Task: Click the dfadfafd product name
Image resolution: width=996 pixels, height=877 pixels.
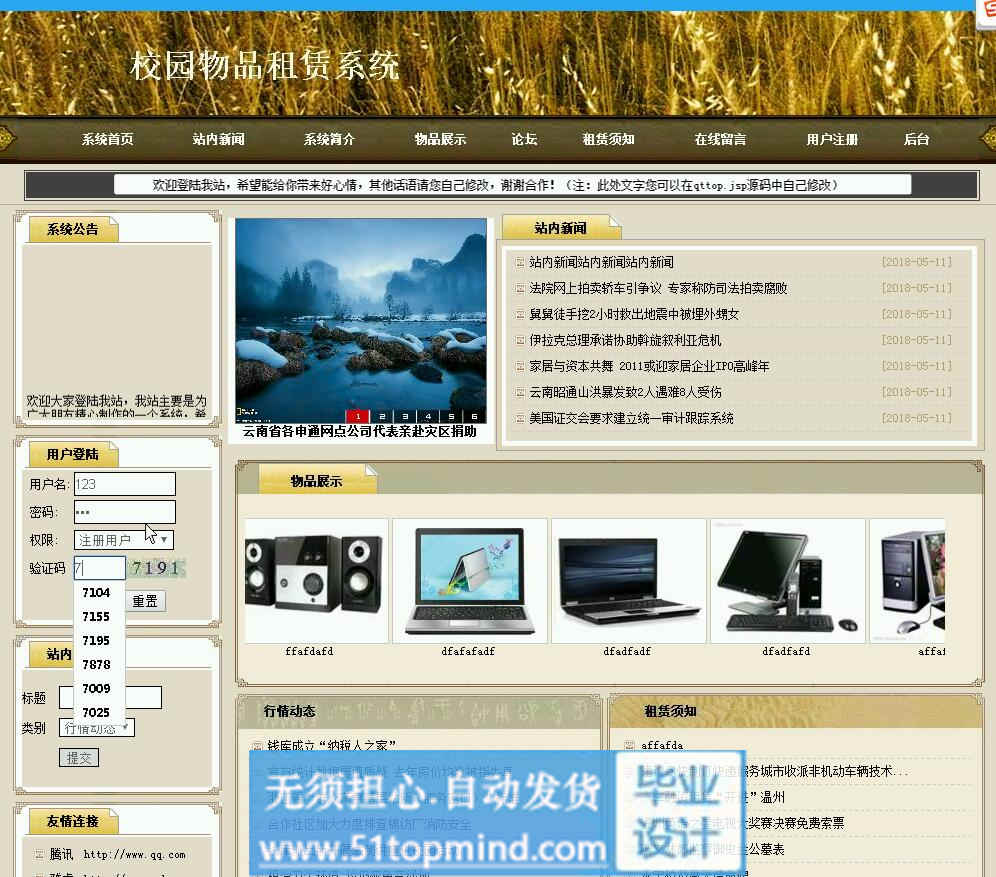Action: point(786,652)
